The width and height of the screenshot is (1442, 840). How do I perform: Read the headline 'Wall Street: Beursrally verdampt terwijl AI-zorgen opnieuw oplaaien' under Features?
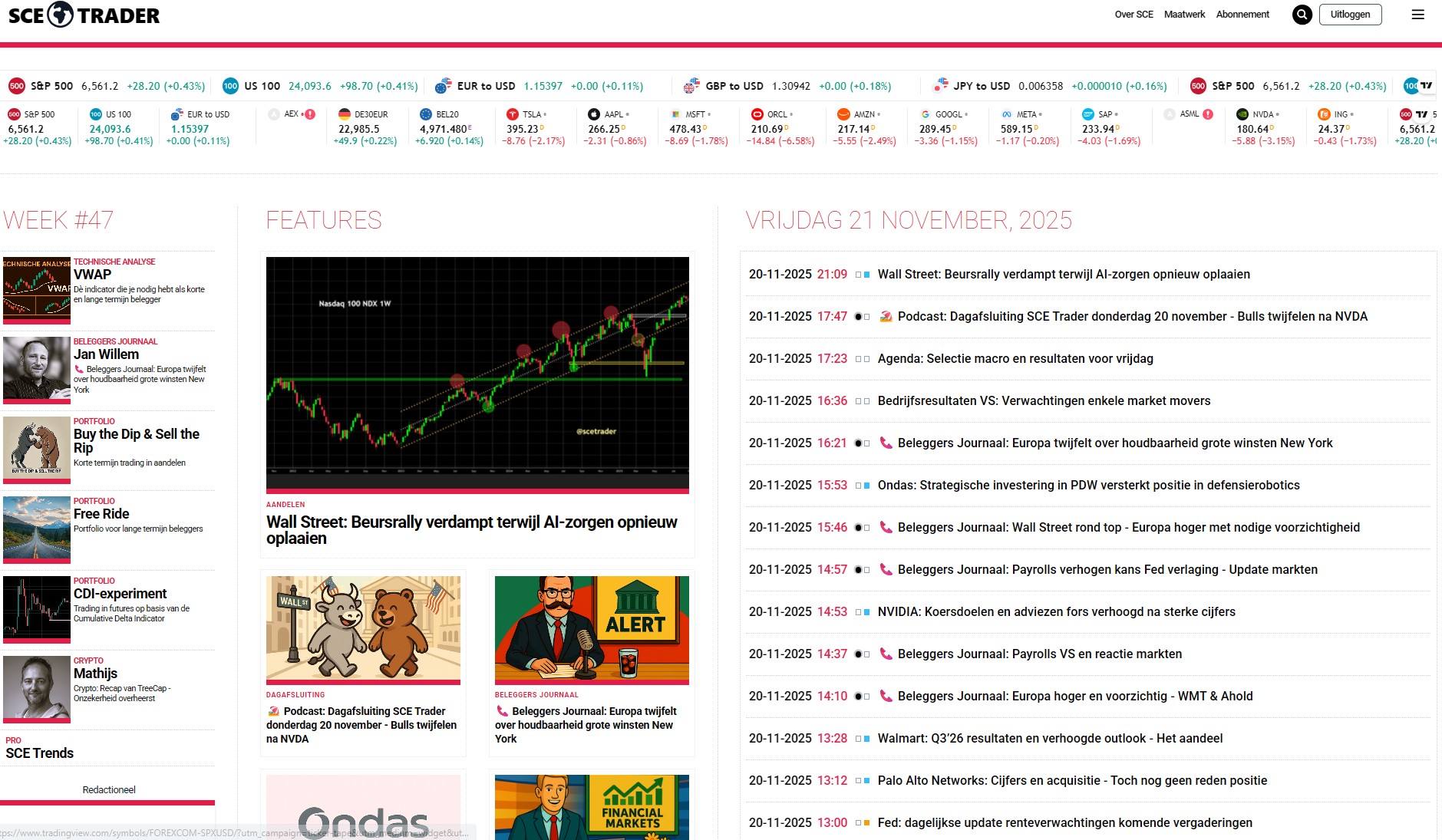pyautogui.click(x=472, y=530)
